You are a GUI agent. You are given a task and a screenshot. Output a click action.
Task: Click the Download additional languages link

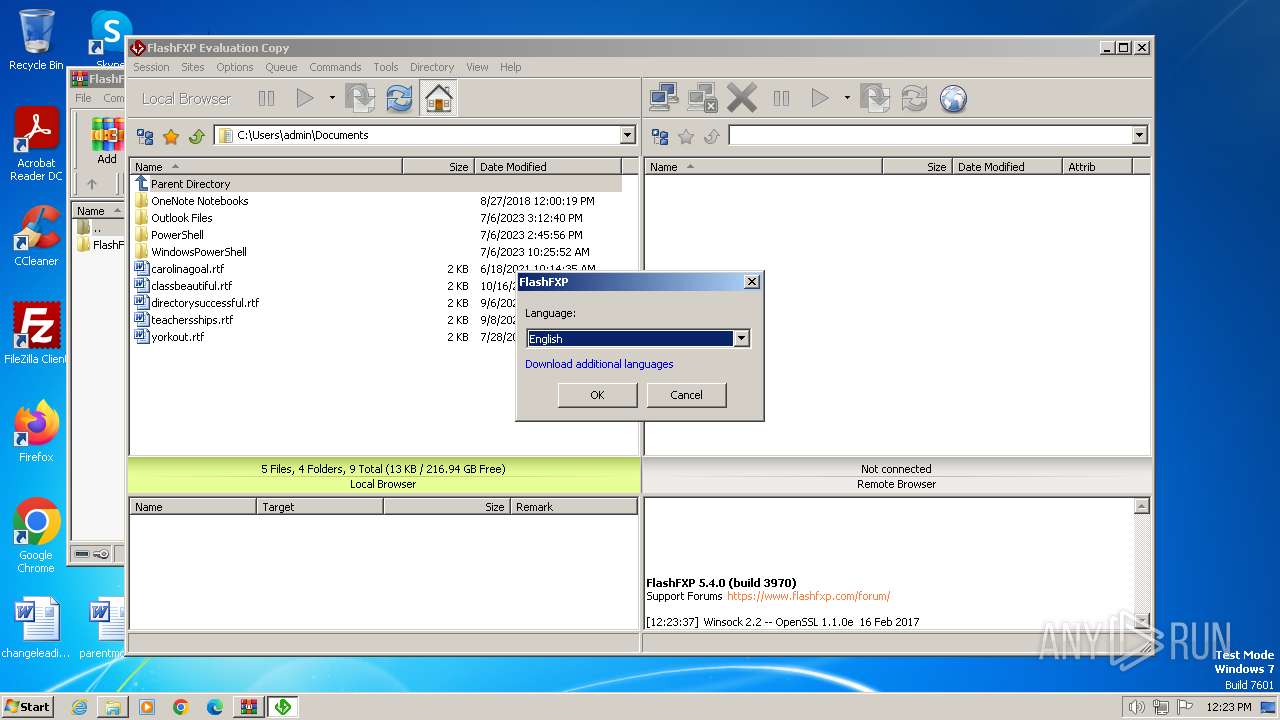pos(599,364)
